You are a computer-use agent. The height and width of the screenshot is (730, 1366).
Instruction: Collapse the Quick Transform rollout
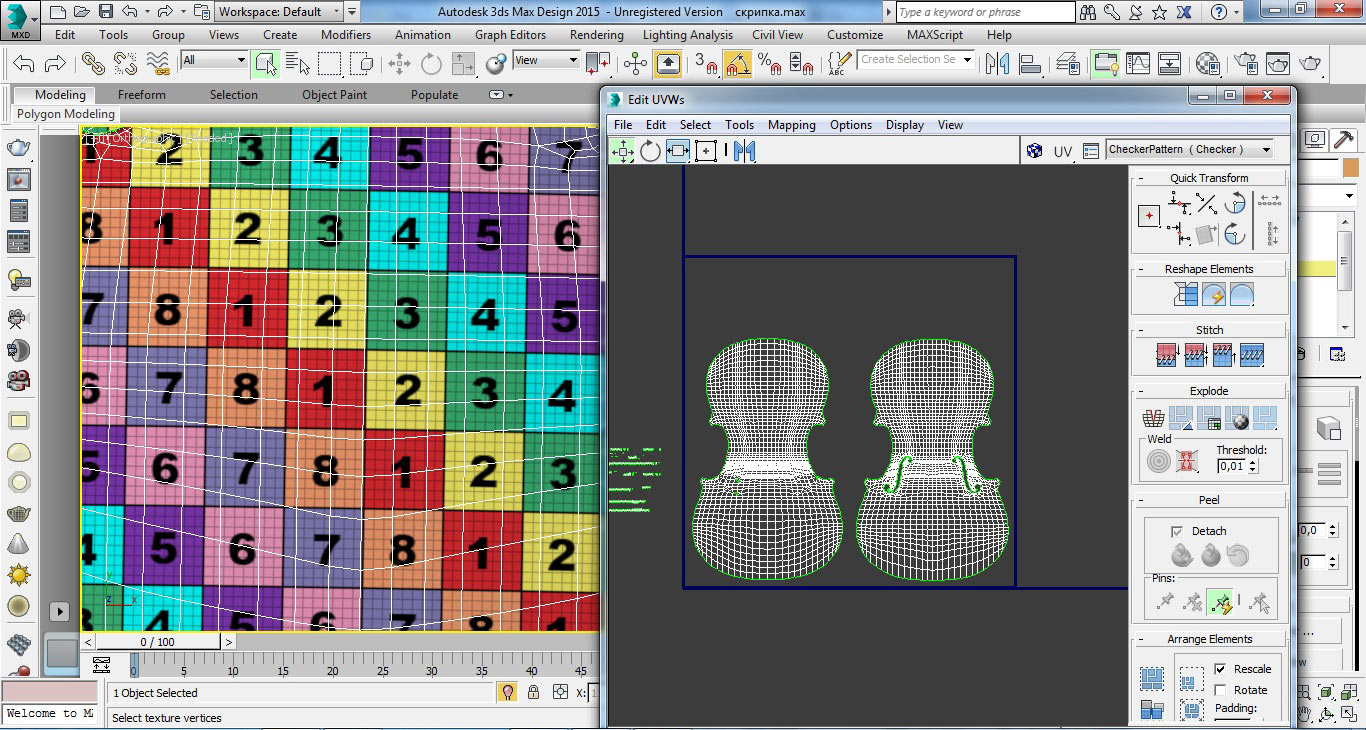tap(1209, 178)
